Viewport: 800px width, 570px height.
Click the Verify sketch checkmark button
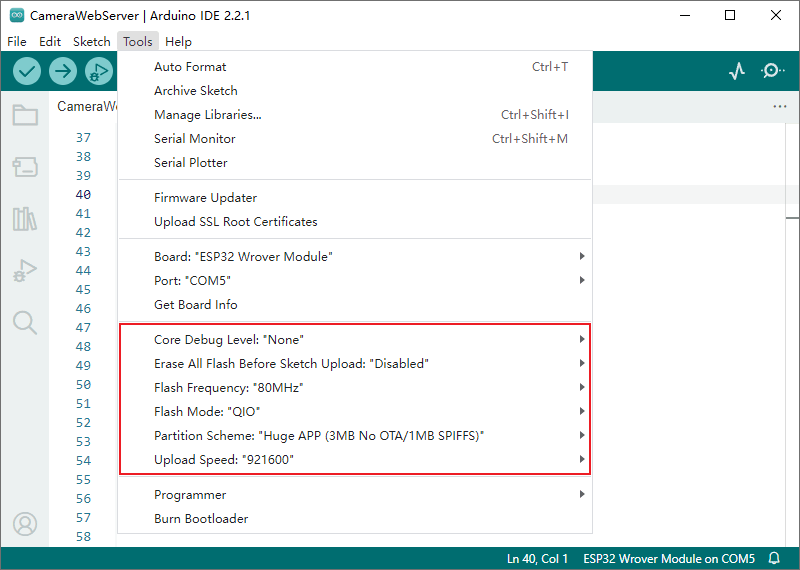coord(27,71)
